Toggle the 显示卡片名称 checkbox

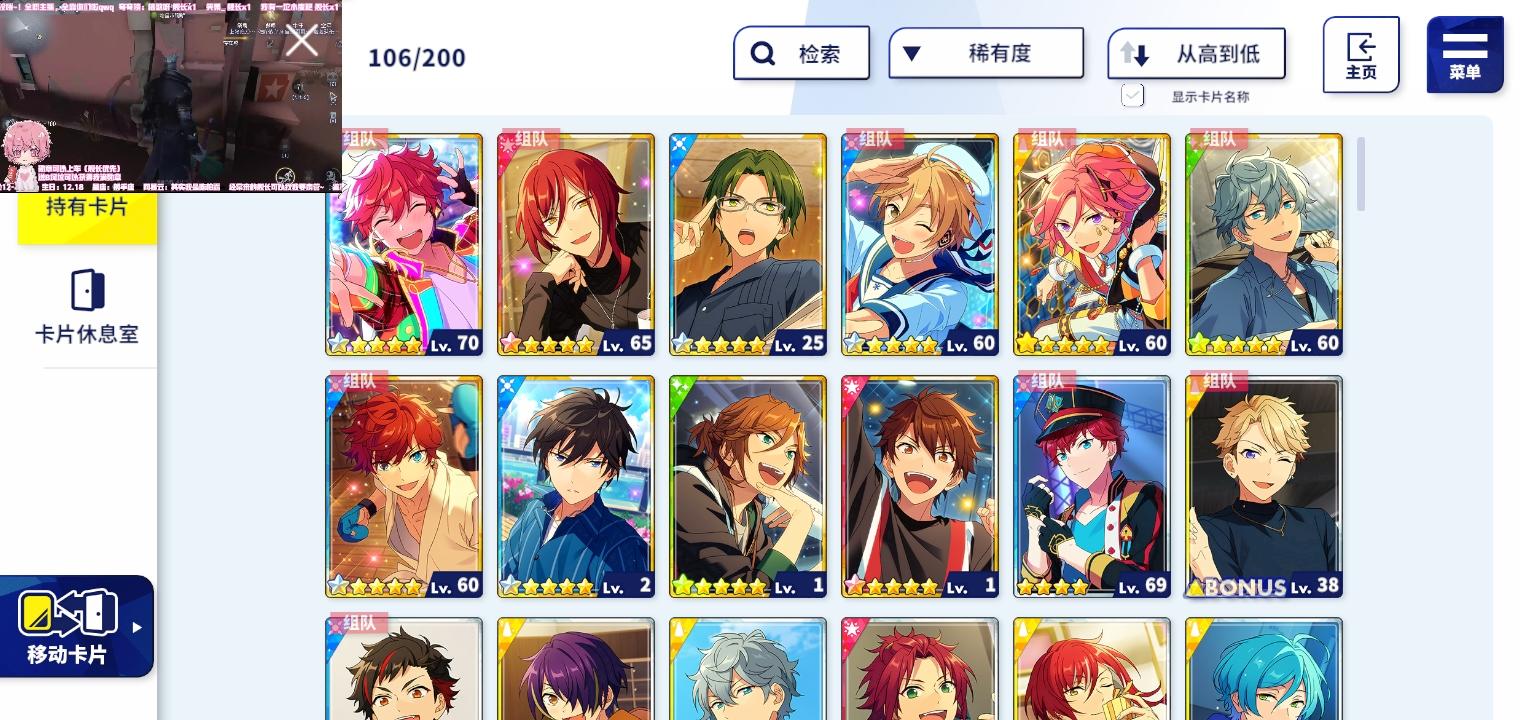tap(1132, 95)
